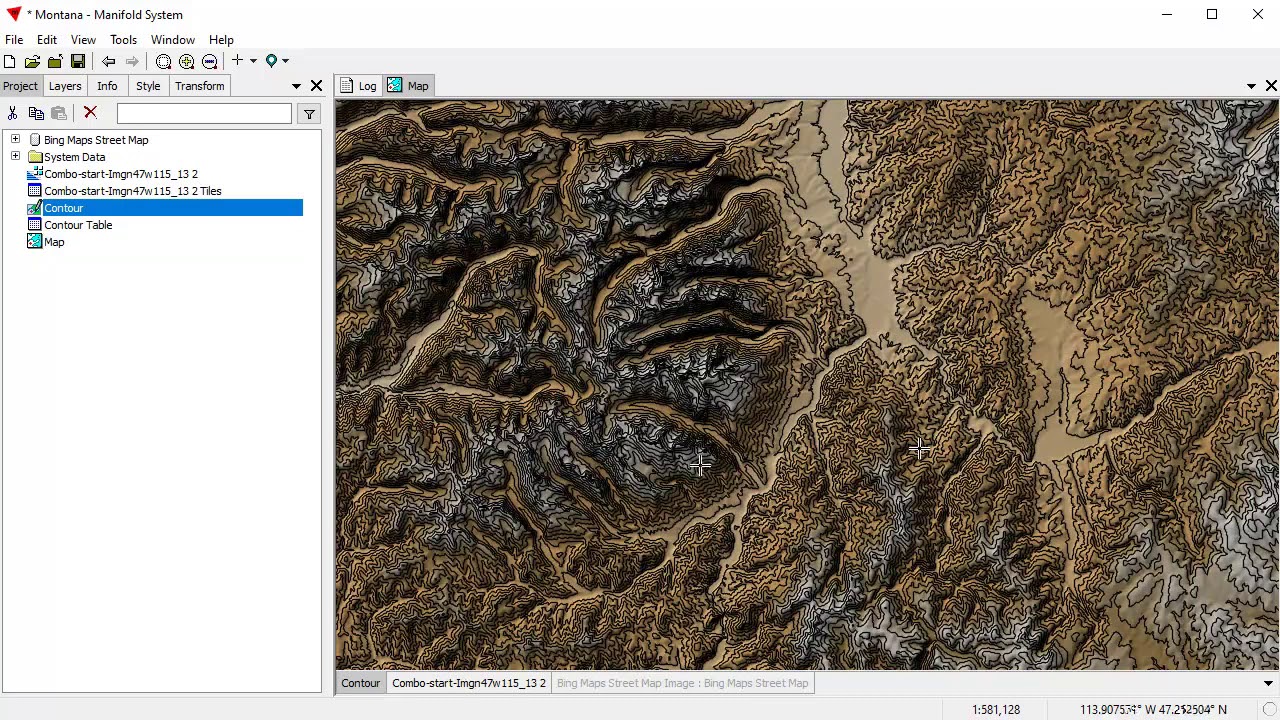This screenshot has height=720, width=1280.
Task: Click the Combo-start-lmgn47w115_13 2 layer tab
Action: pyautogui.click(x=469, y=683)
